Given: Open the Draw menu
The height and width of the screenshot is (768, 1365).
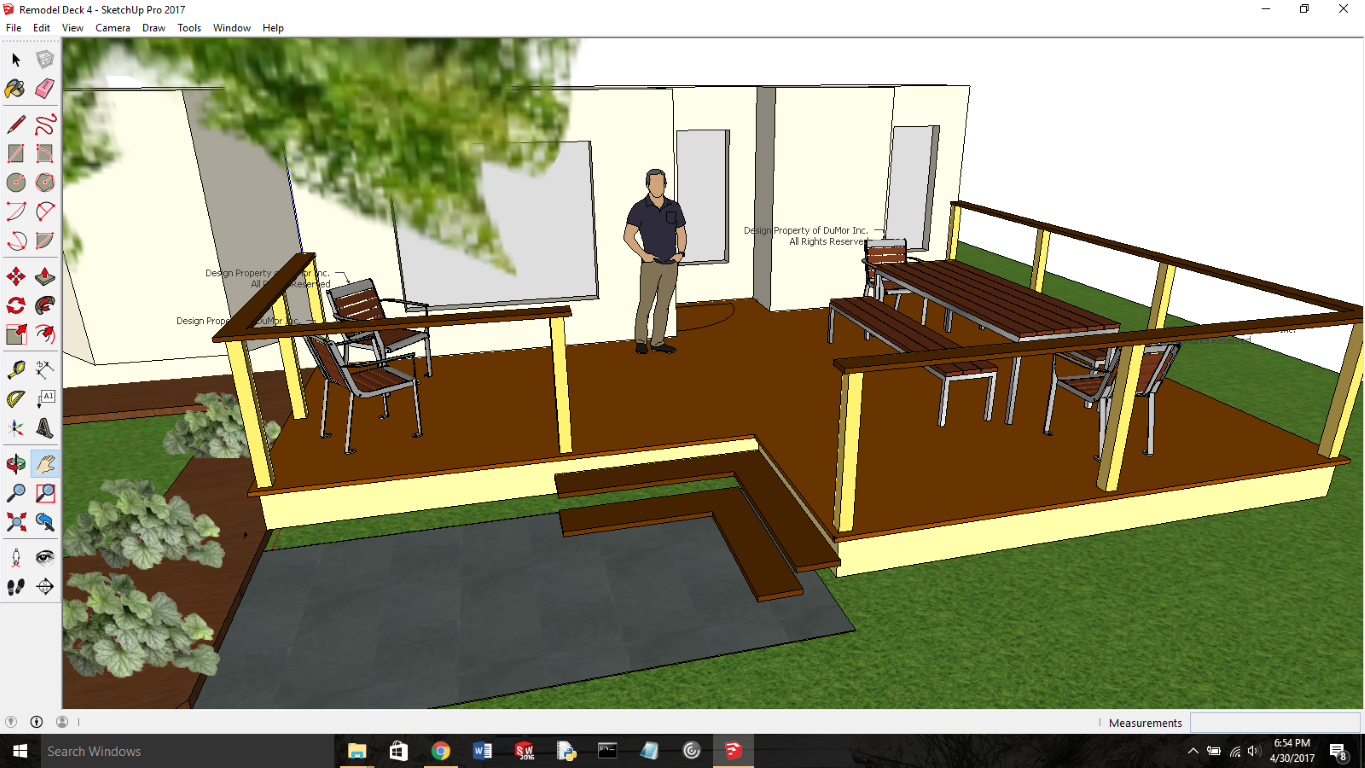Looking at the screenshot, I should [153, 28].
